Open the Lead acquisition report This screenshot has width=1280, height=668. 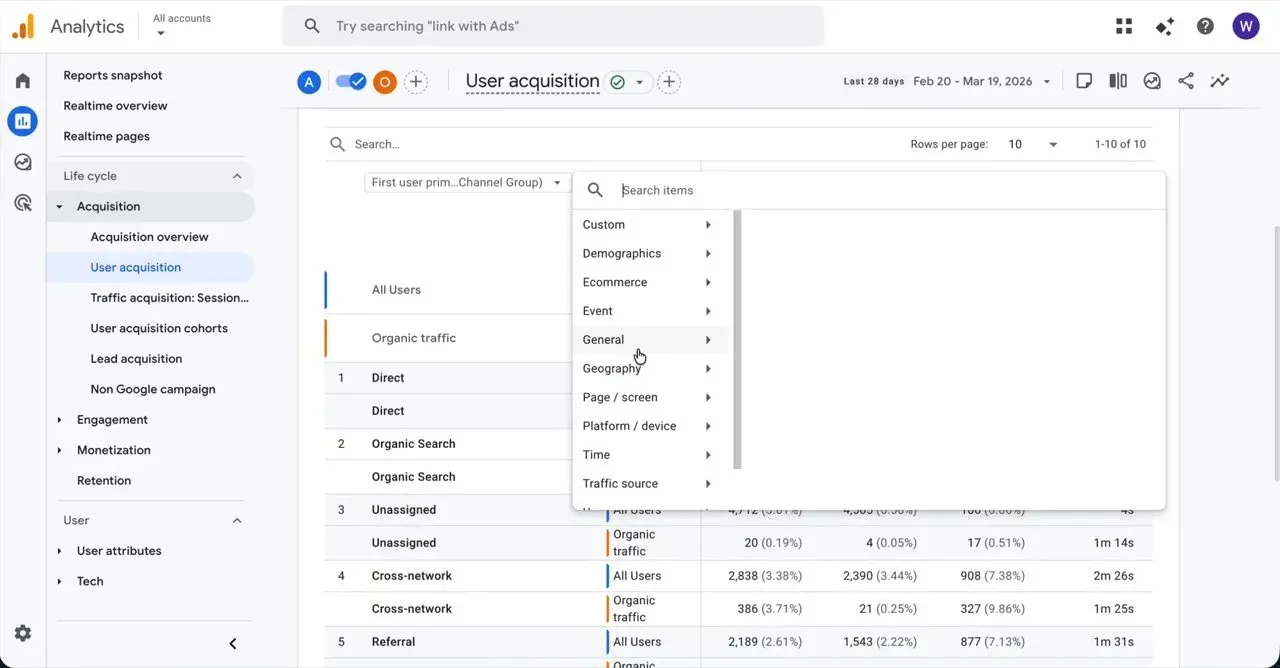(x=136, y=359)
